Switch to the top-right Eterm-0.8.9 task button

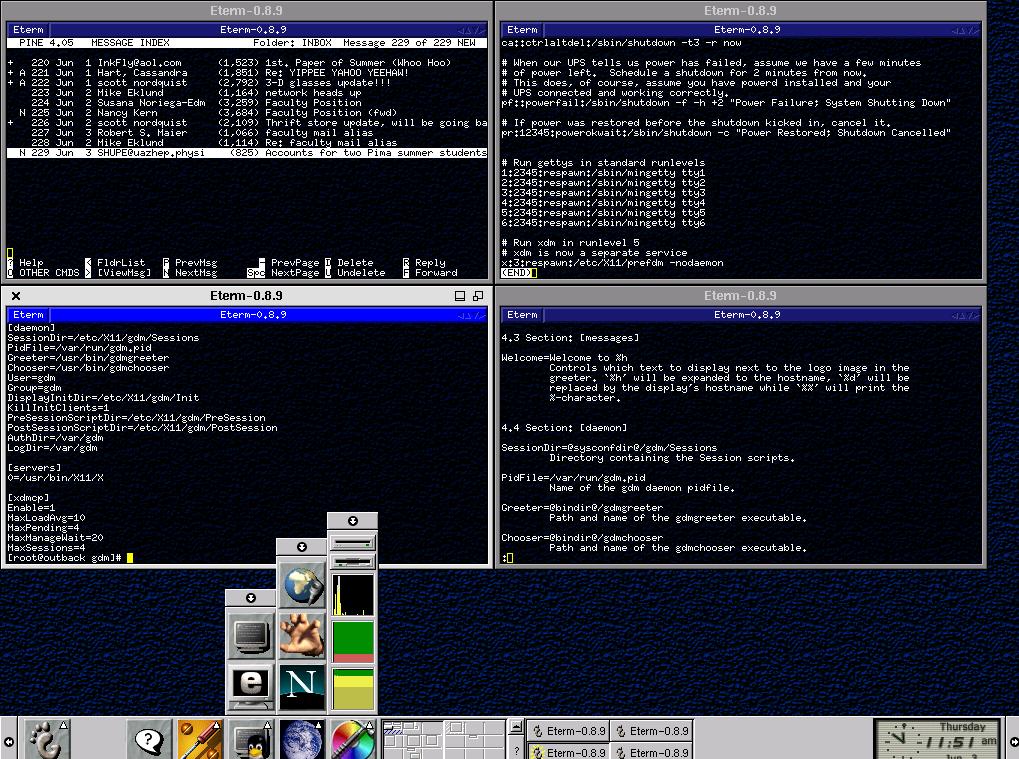tap(652, 731)
